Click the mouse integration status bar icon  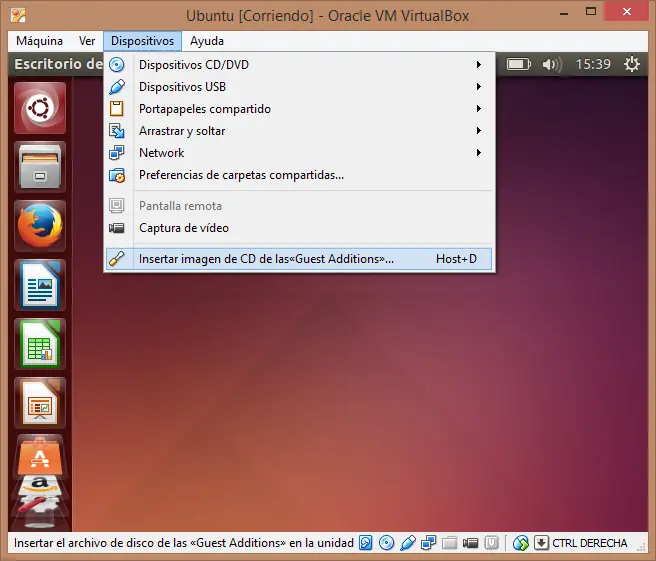[521, 543]
